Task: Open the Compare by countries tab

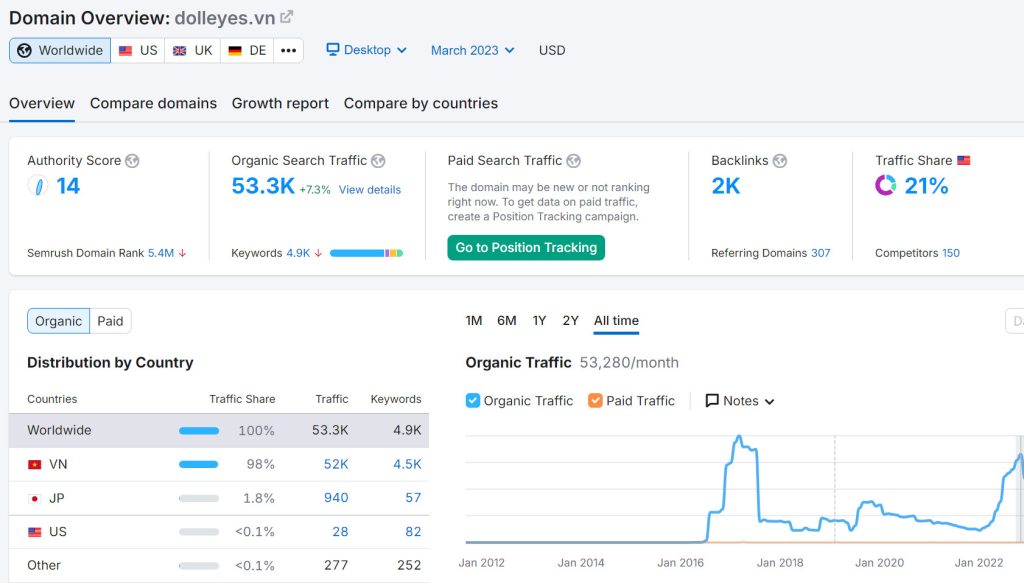Action: point(421,103)
